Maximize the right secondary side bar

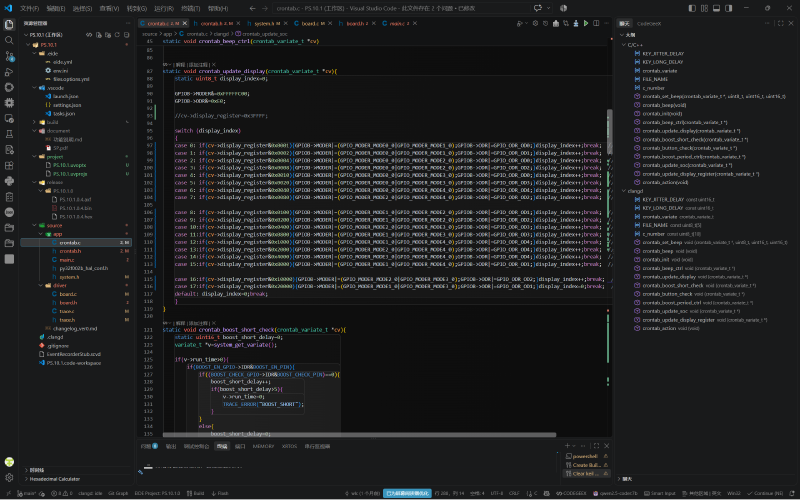781,23
